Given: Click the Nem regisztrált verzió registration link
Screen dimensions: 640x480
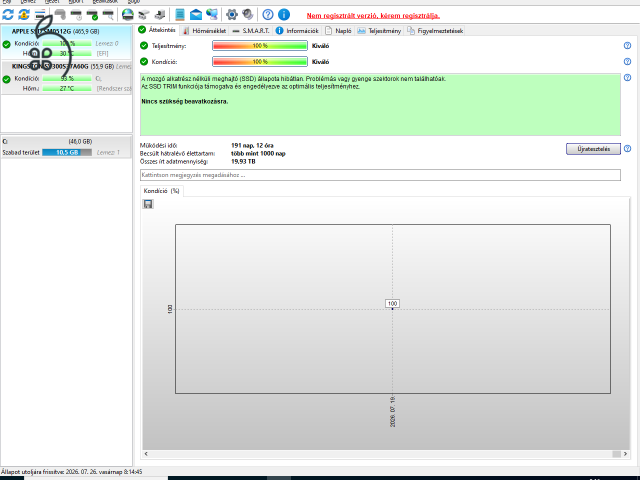Looking at the screenshot, I should point(373,16).
